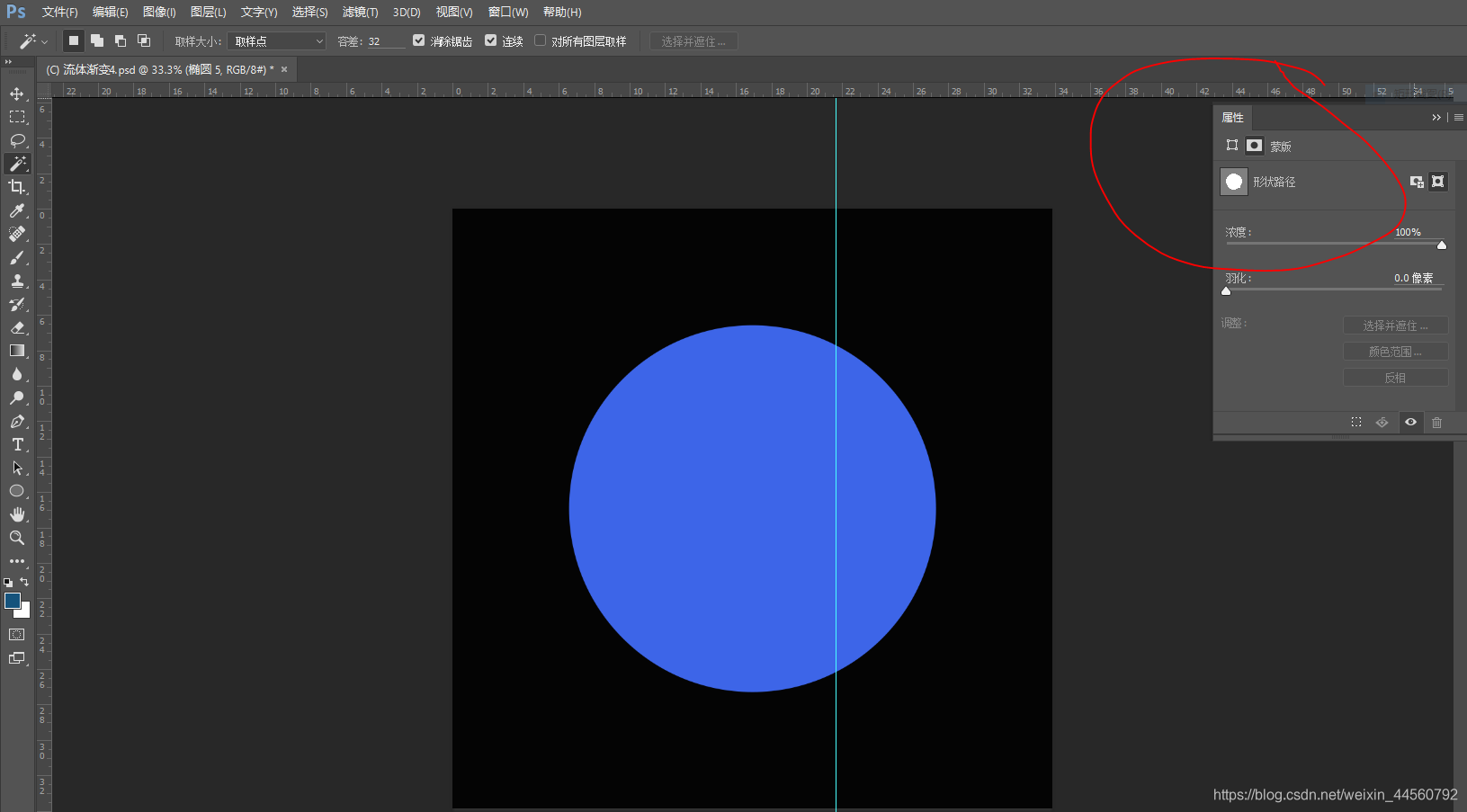Select the Lasso tool
1467x812 pixels.
[17, 140]
